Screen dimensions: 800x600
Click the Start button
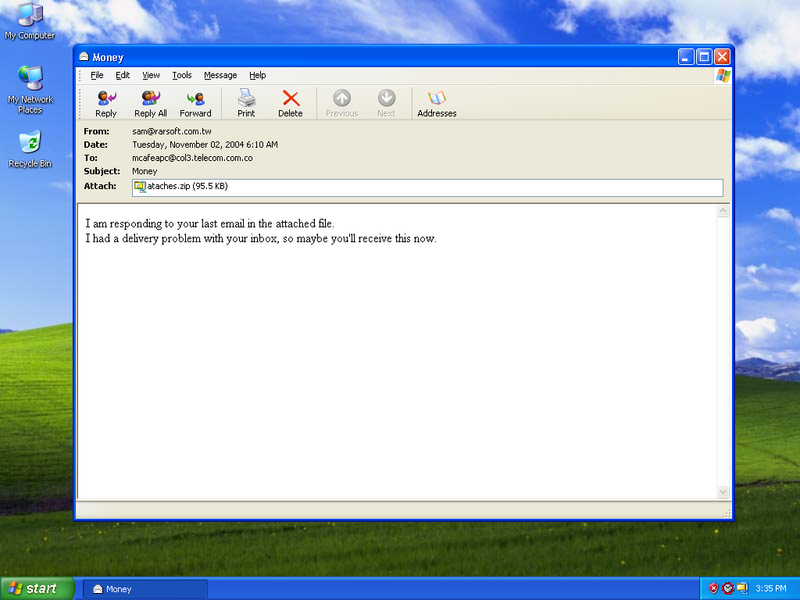point(37,589)
